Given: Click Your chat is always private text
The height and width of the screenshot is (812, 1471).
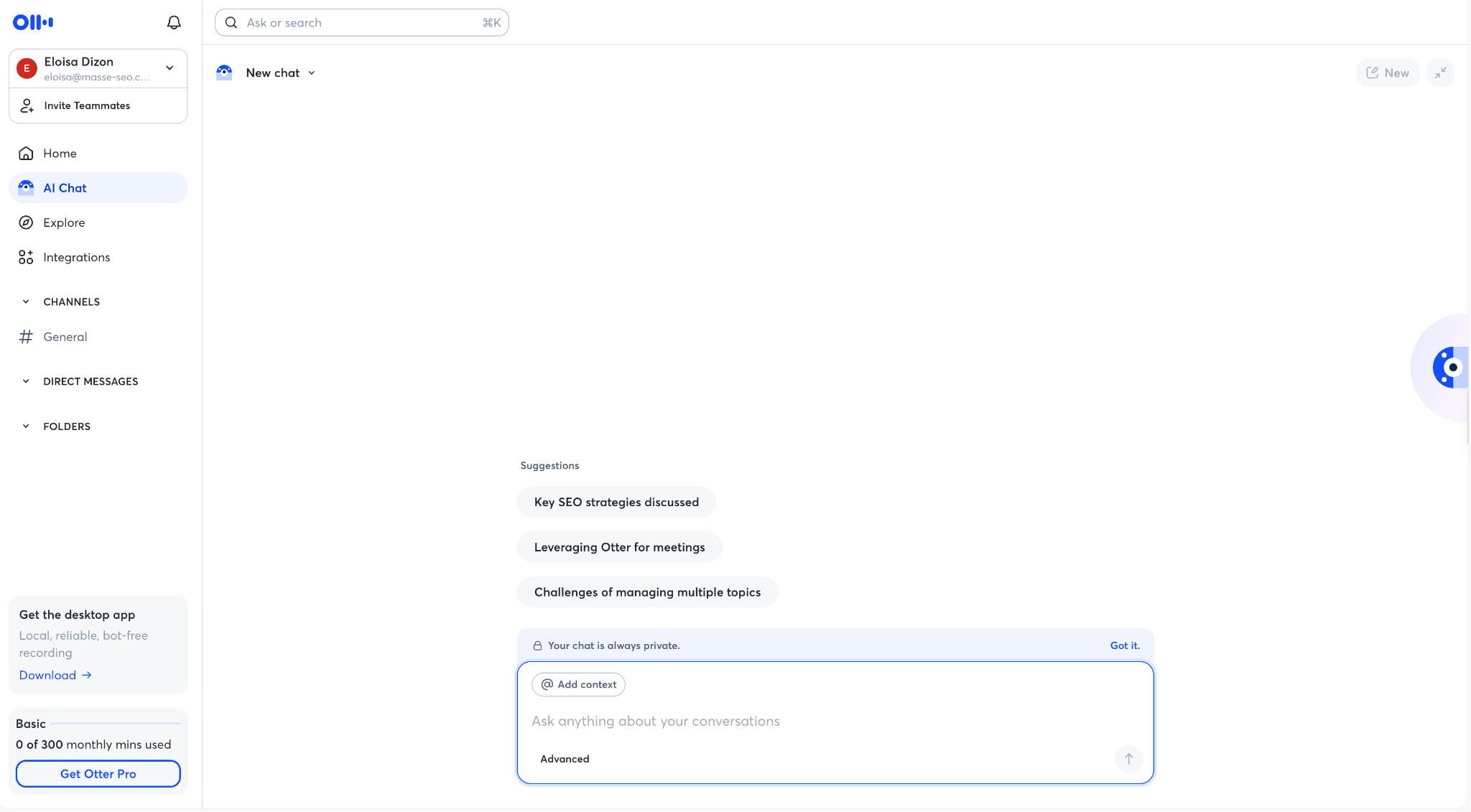Looking at the screenshot, I should pos(613,645).
